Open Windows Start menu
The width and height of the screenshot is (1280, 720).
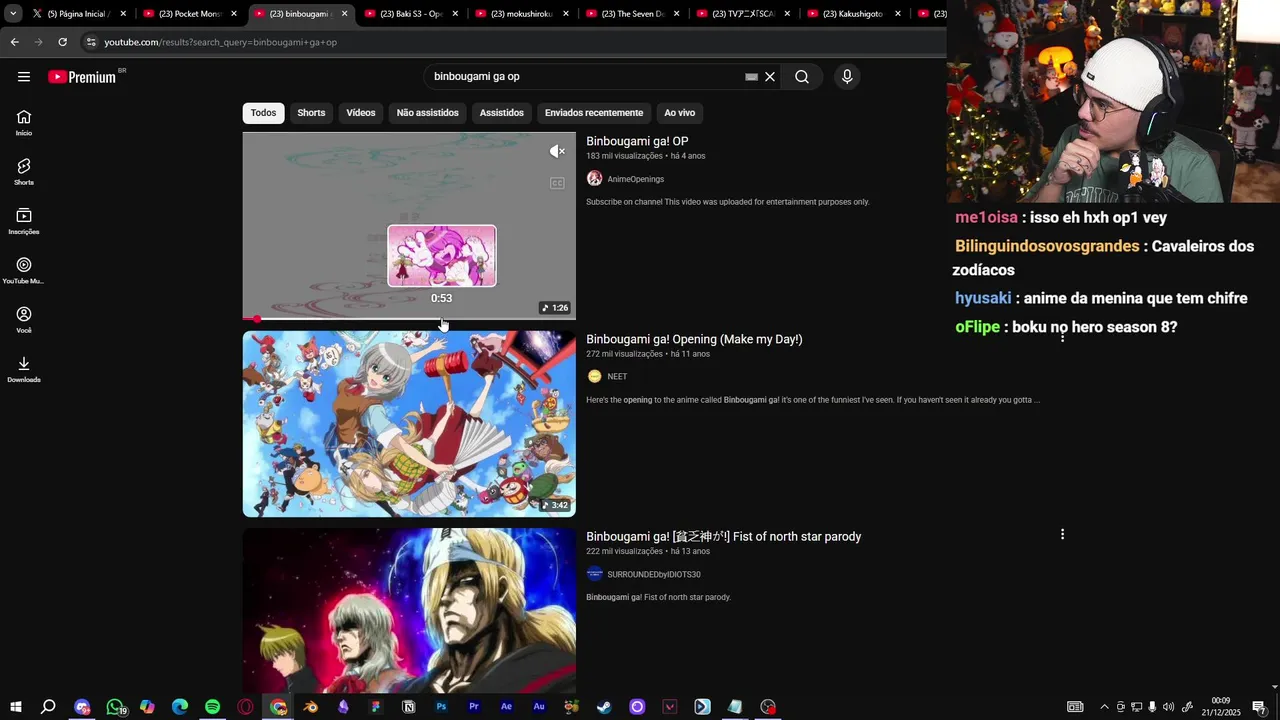coord(15,707)
